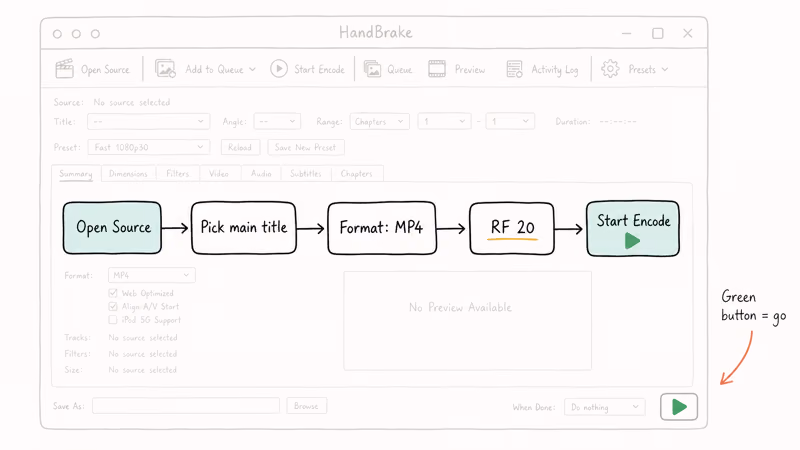
Task: Click the Reload button
Action: point(240,147)
